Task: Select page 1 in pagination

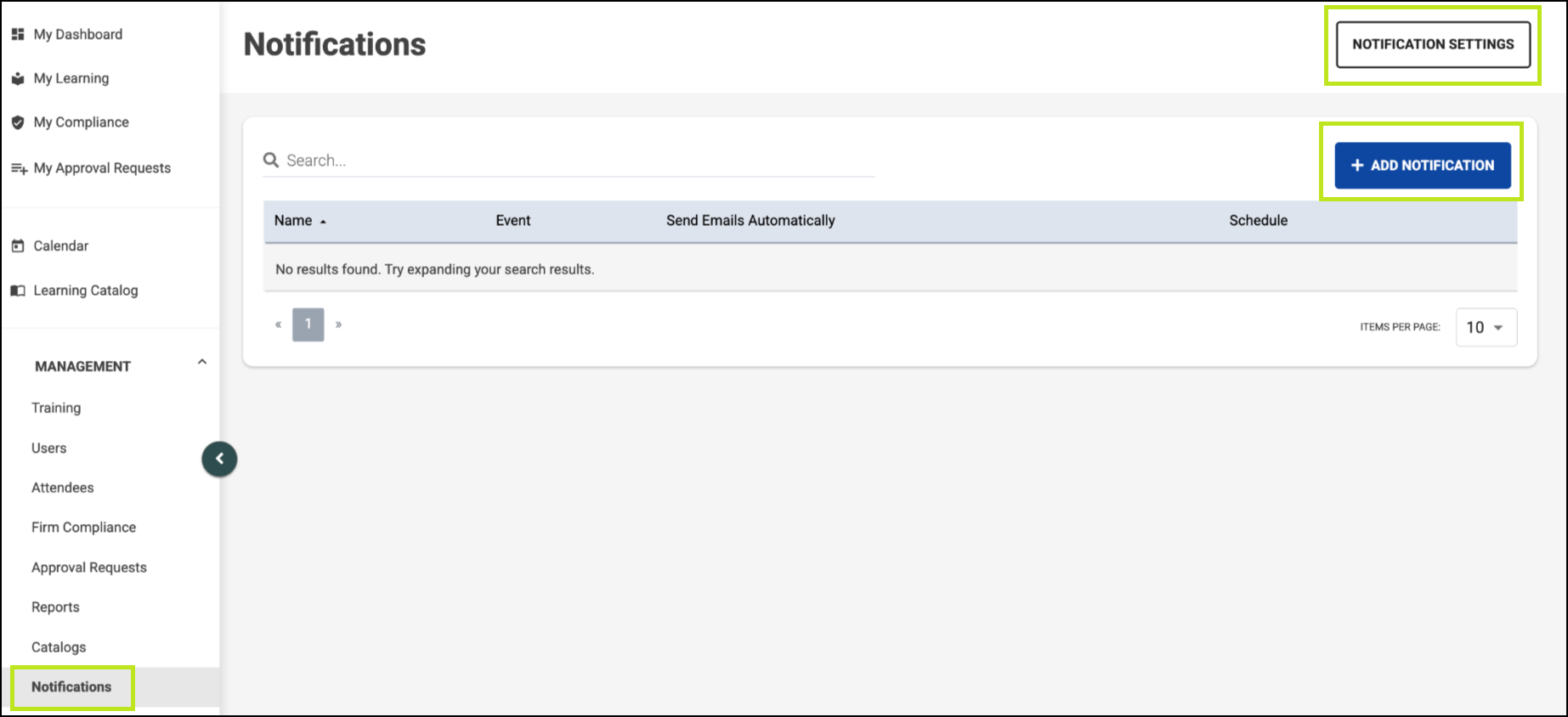Action: pos(308,325)
